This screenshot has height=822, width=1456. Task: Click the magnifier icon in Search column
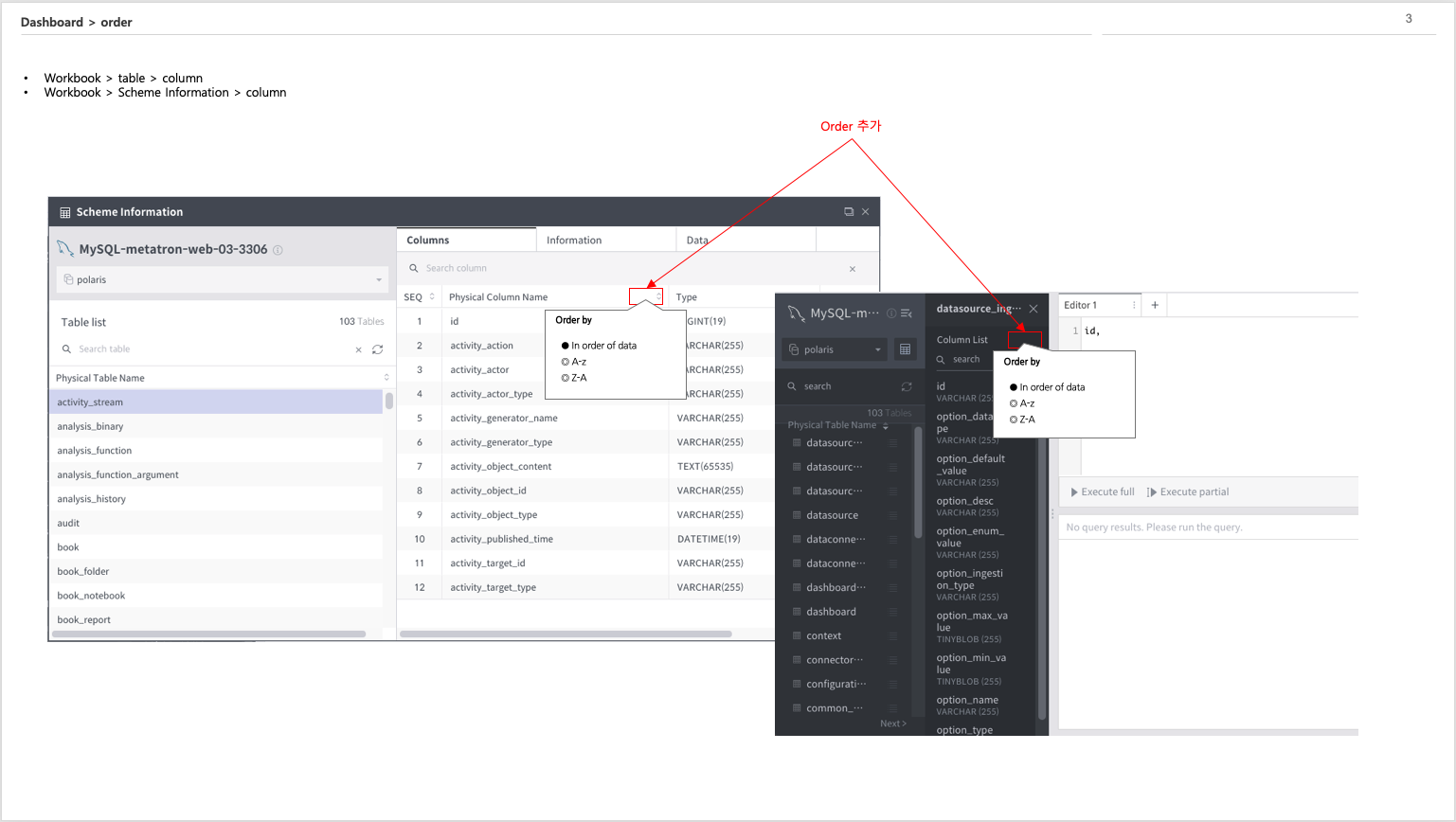[414, 268]
